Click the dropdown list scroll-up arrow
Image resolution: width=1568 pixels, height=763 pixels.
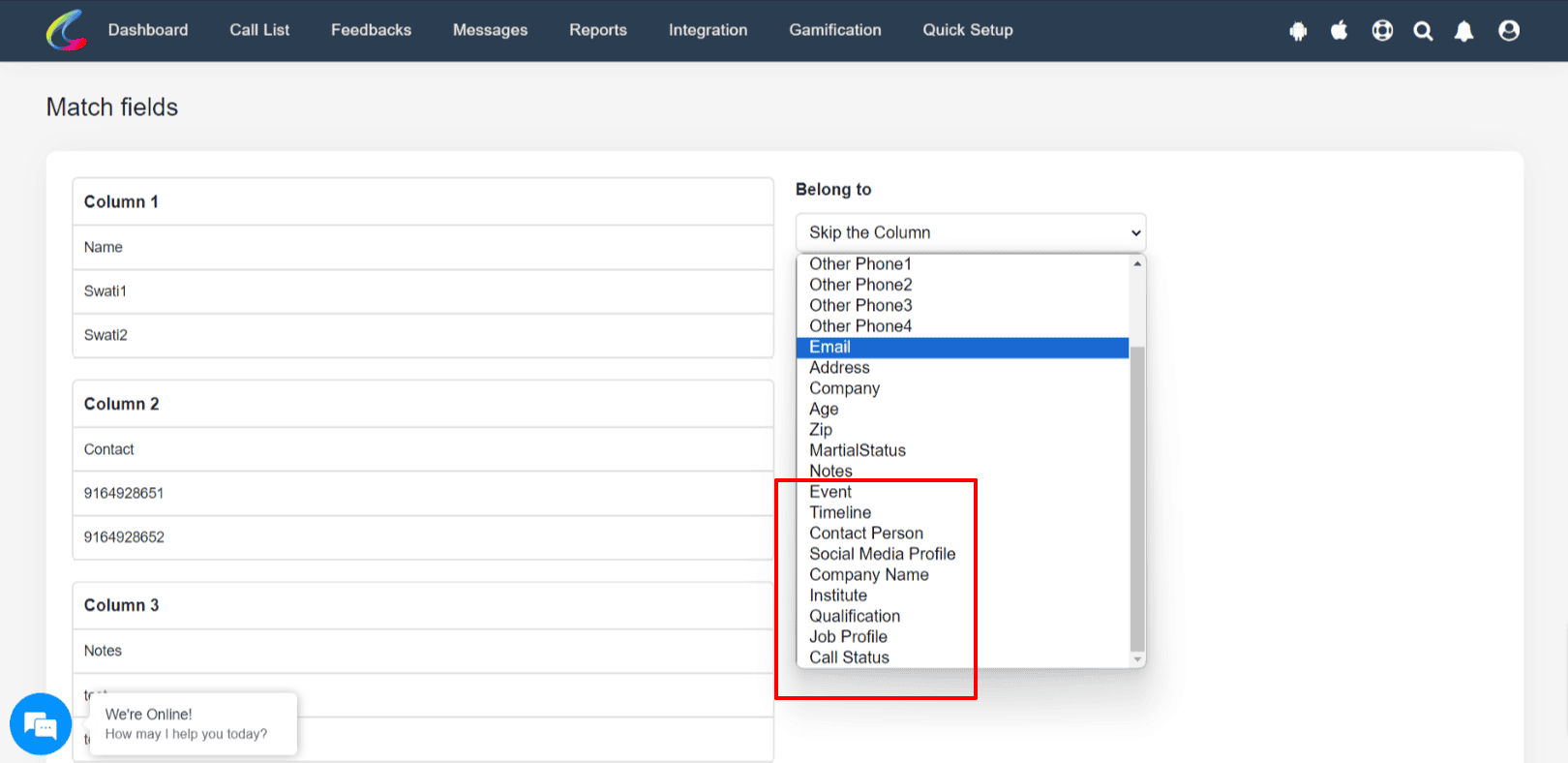point(1137,263)
